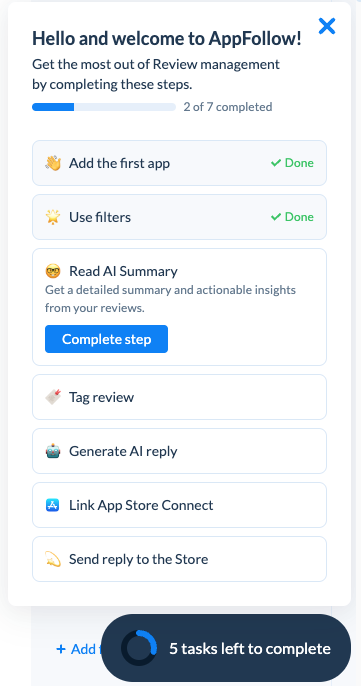This screenshot has height=686, width=361.
Task: Expand the Send reply to the Store step
Action: point(179,559)
